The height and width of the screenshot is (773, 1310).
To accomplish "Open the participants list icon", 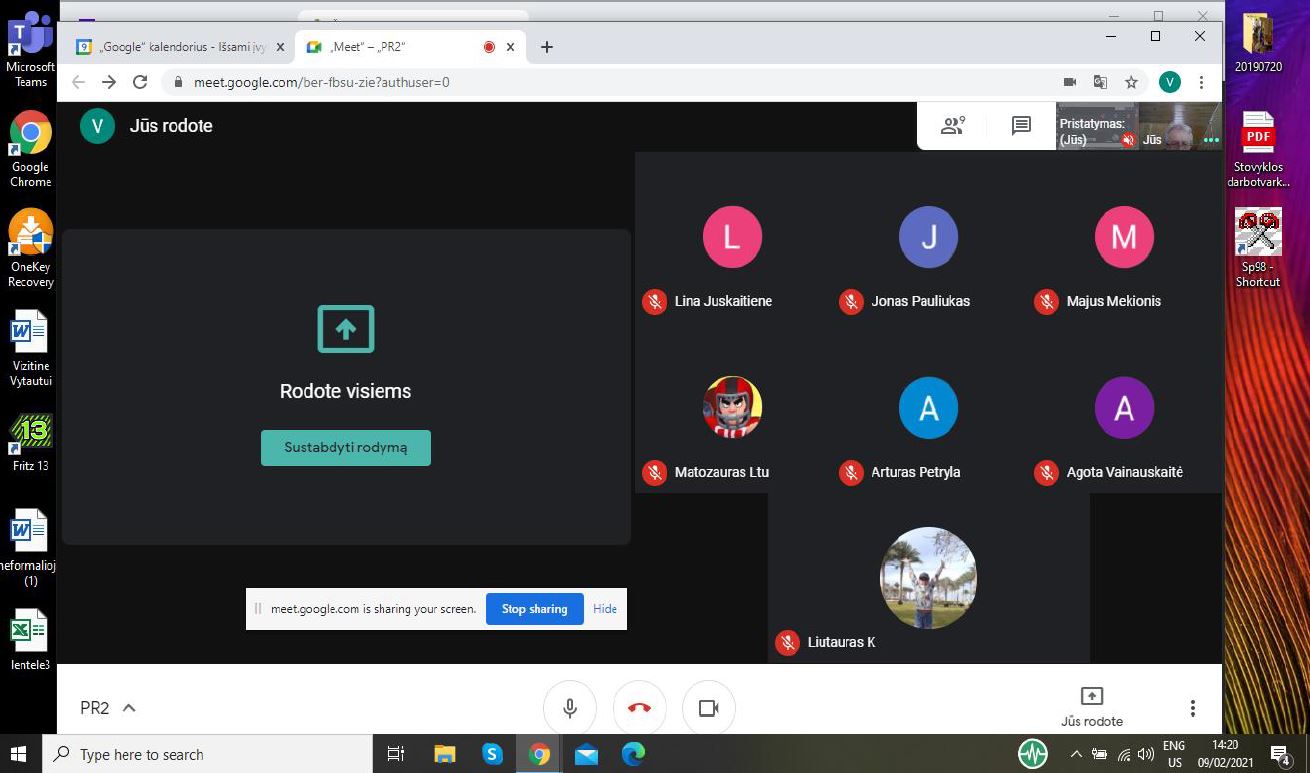I will [x=952, y=126].
